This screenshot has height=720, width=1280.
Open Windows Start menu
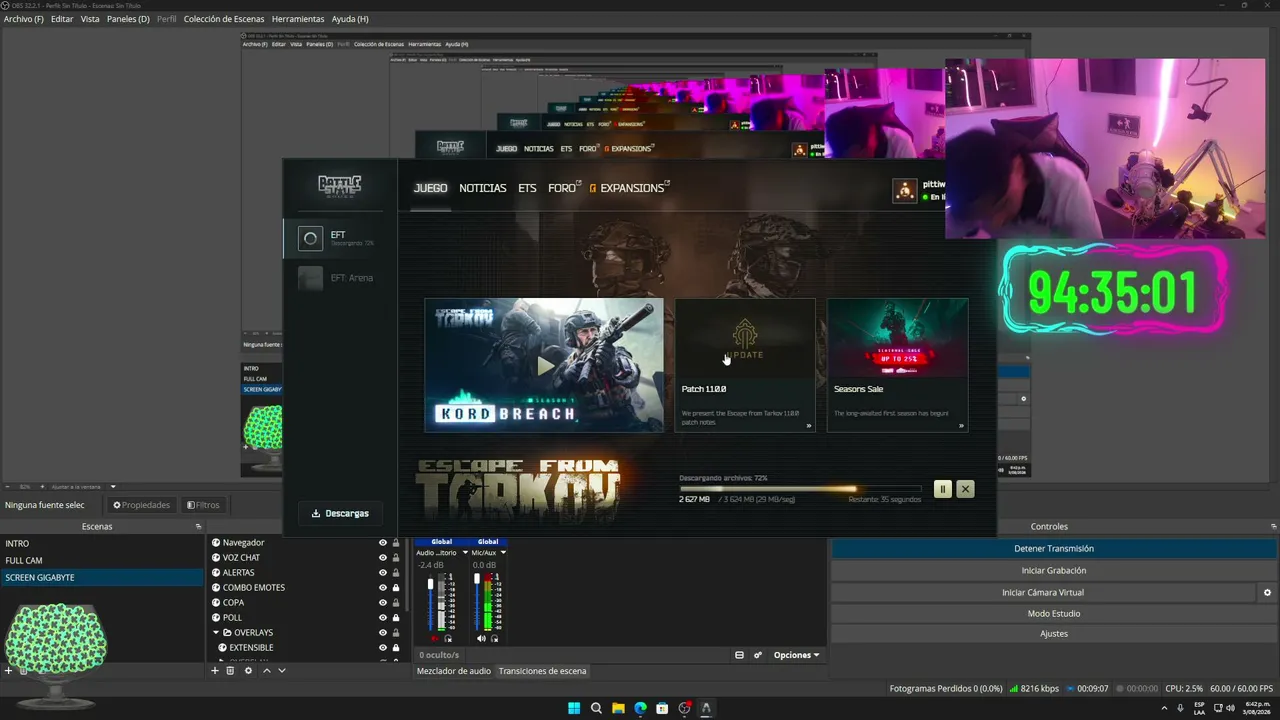574,708
